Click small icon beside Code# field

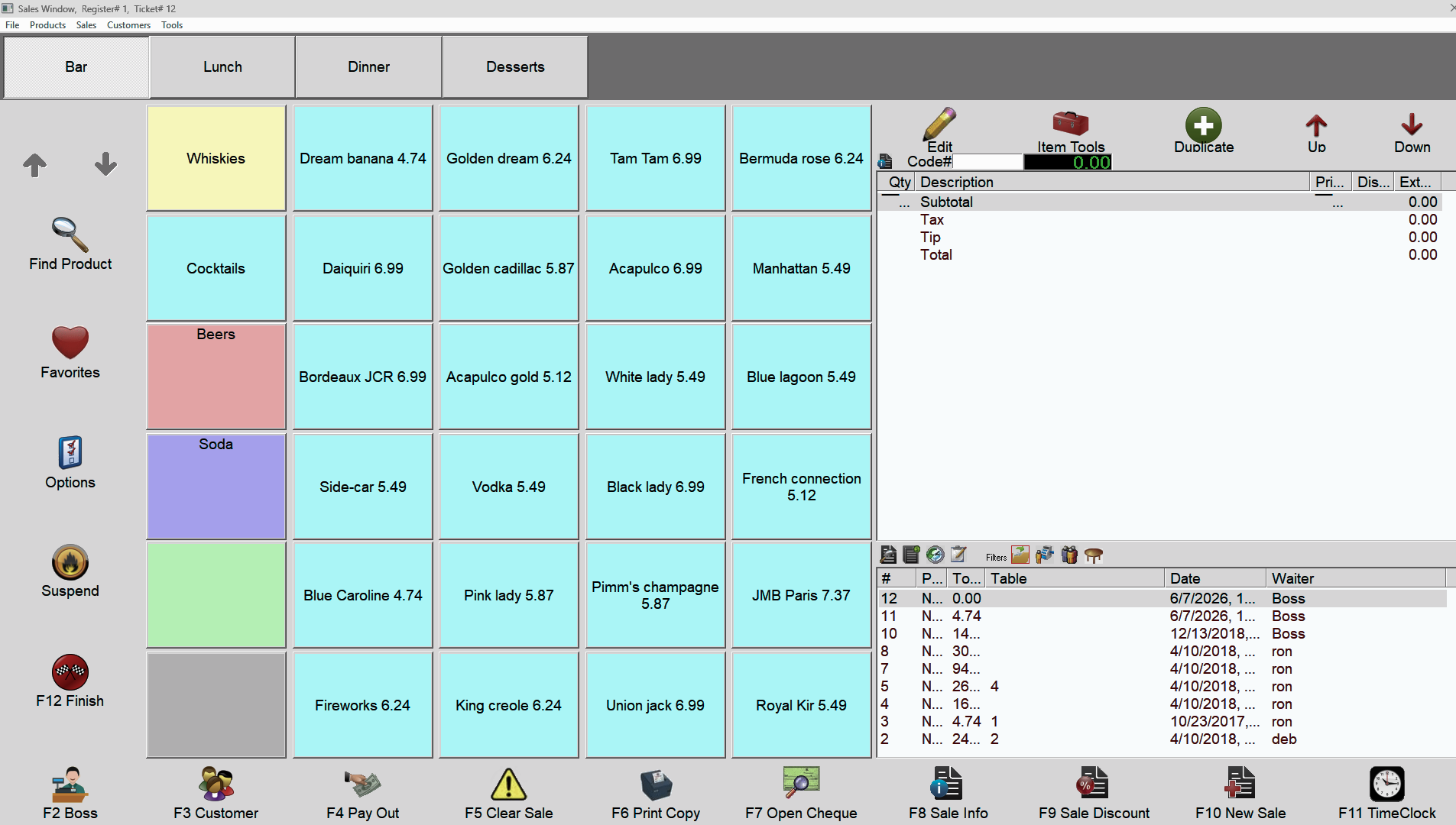(x=885, y=161)
